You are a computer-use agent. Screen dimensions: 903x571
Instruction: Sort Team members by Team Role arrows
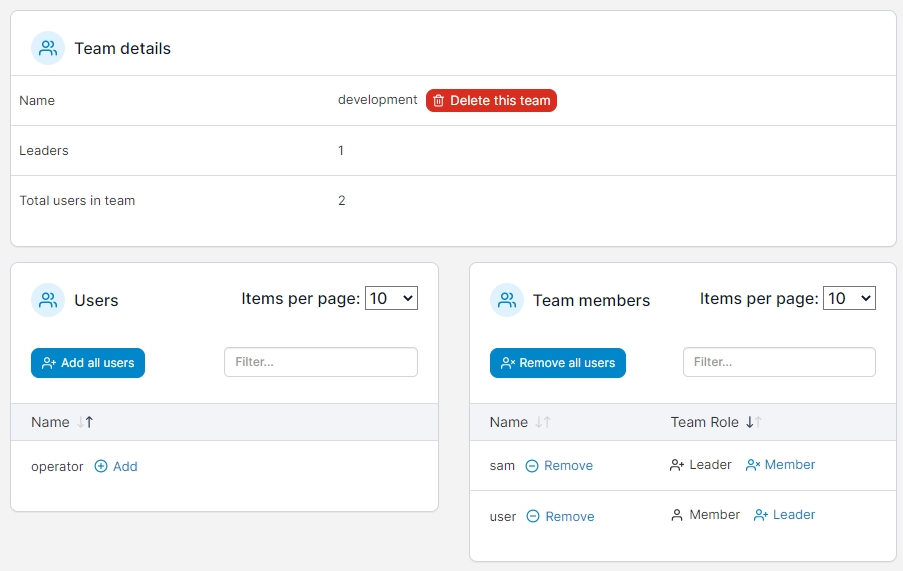pos(754,422)
